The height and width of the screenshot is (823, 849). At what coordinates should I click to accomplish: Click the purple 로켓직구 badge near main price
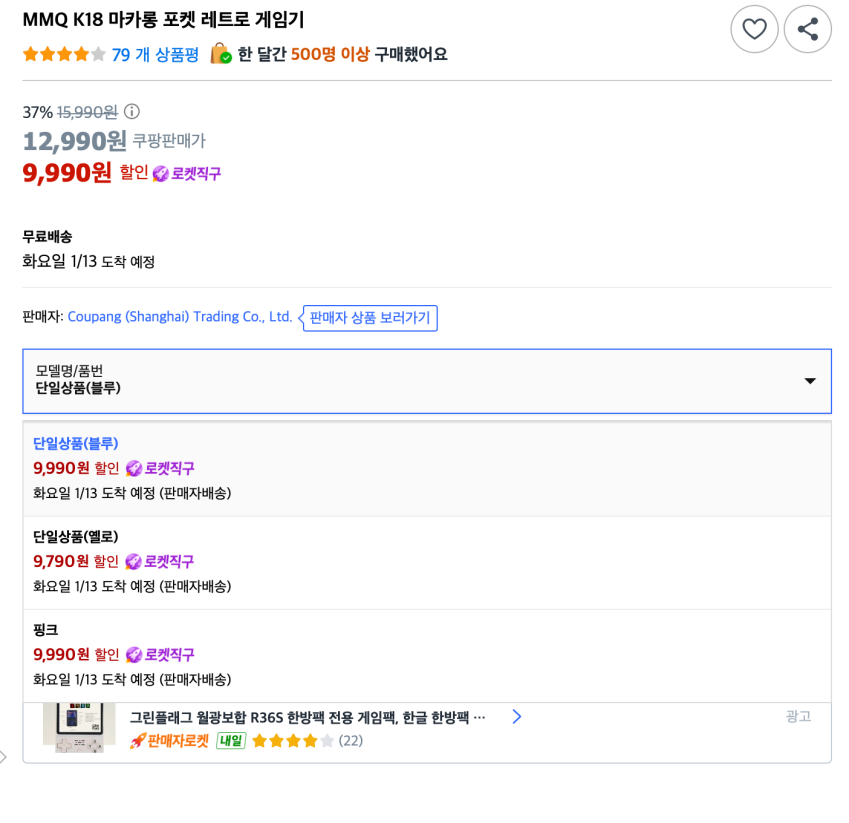pos(187,173)
